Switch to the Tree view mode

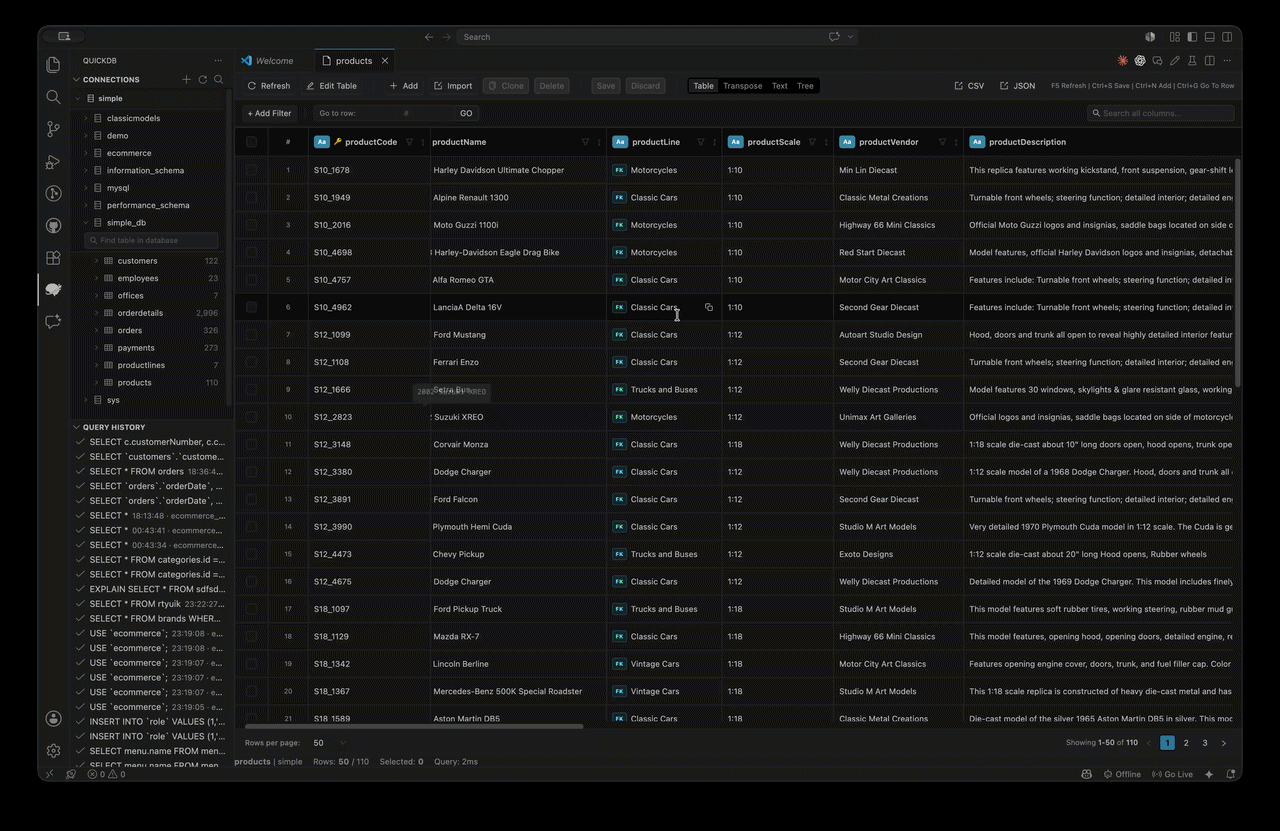pos(805,86)
